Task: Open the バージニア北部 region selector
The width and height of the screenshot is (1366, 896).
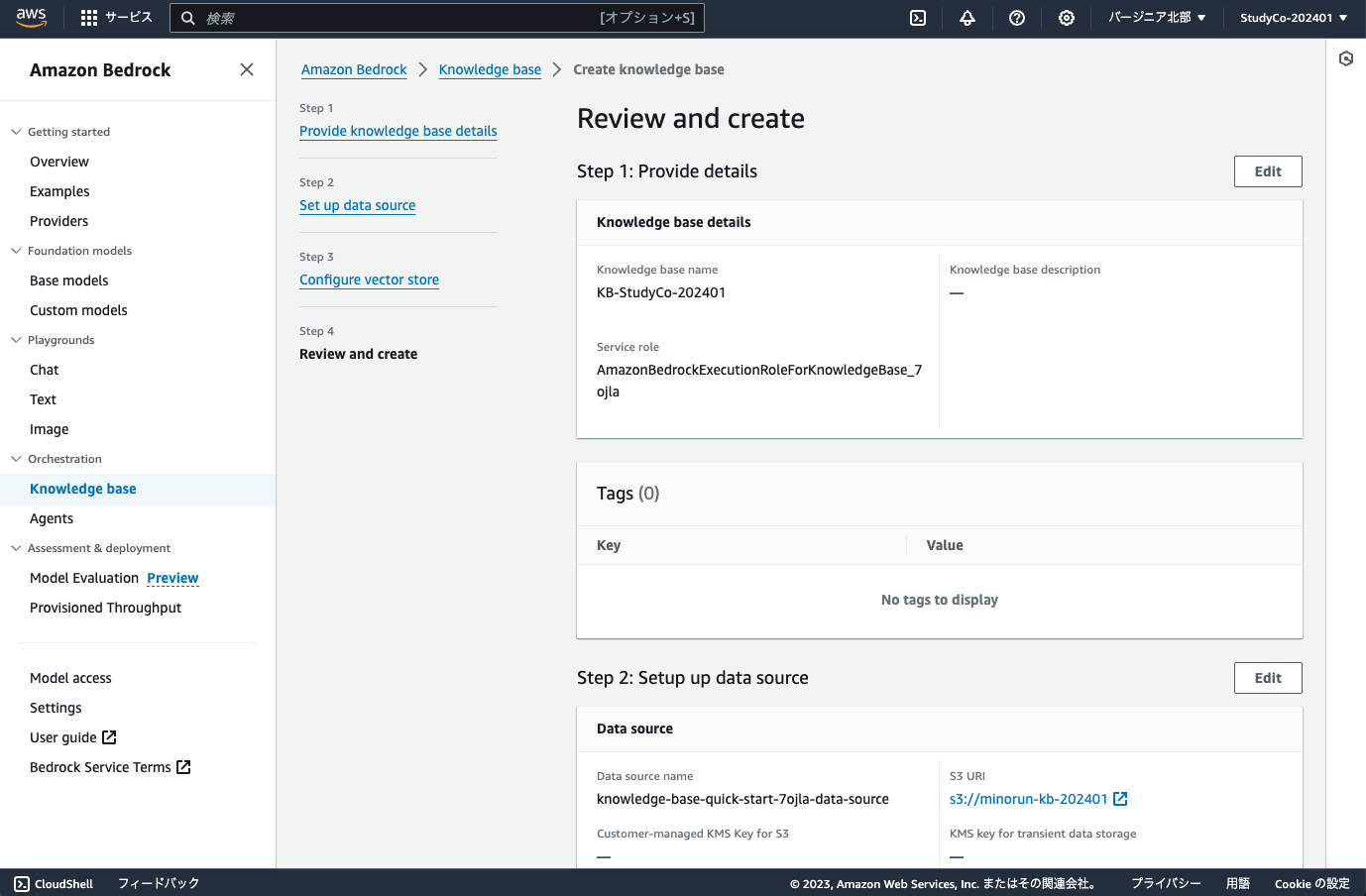Action: (x=1157, y=17)
